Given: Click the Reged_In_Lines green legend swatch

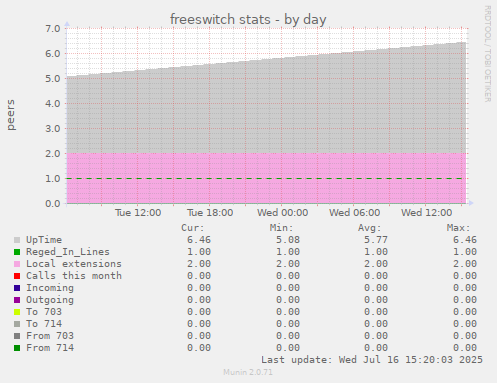Looking at the screenshot, I should (x=17, y=252).
